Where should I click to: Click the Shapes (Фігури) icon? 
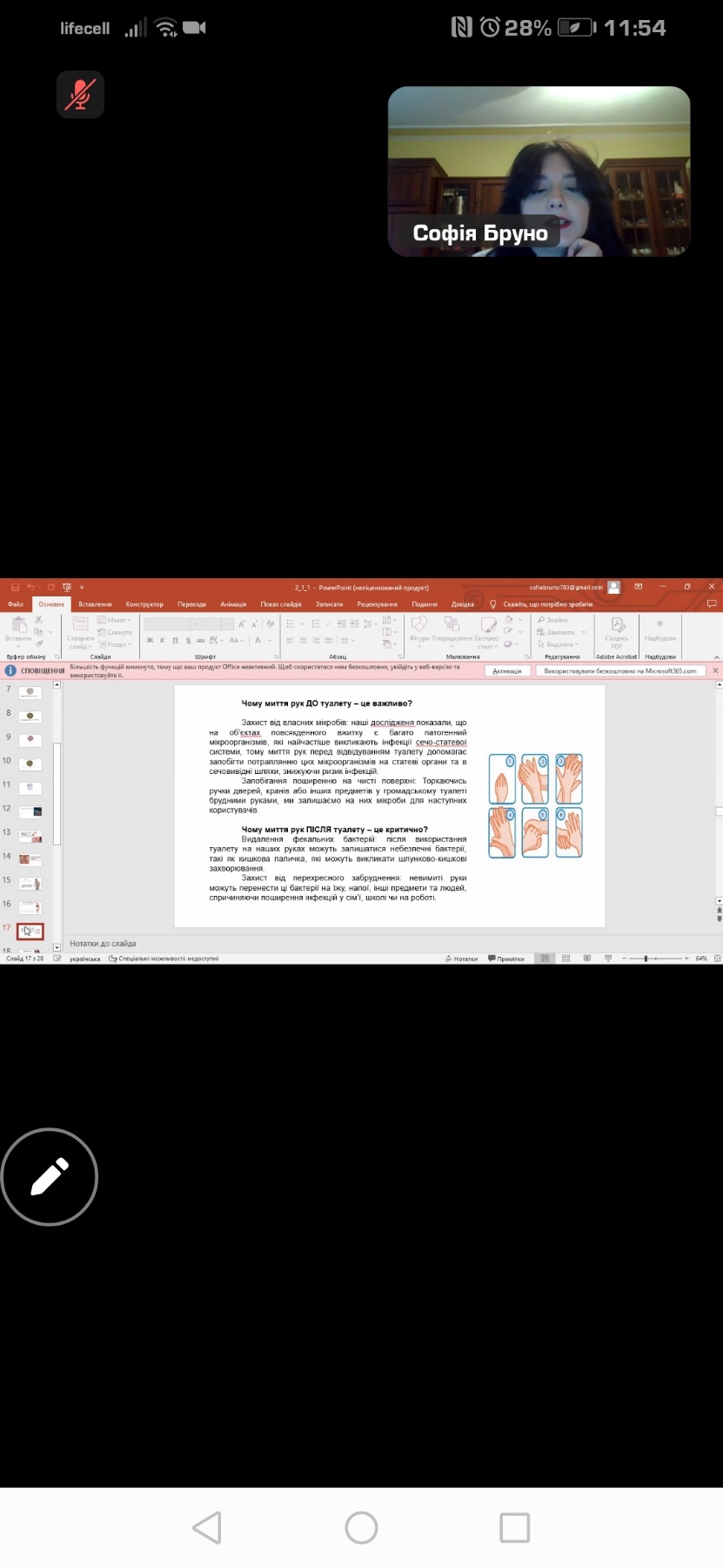pyautogui.click(x=419, y=625)
